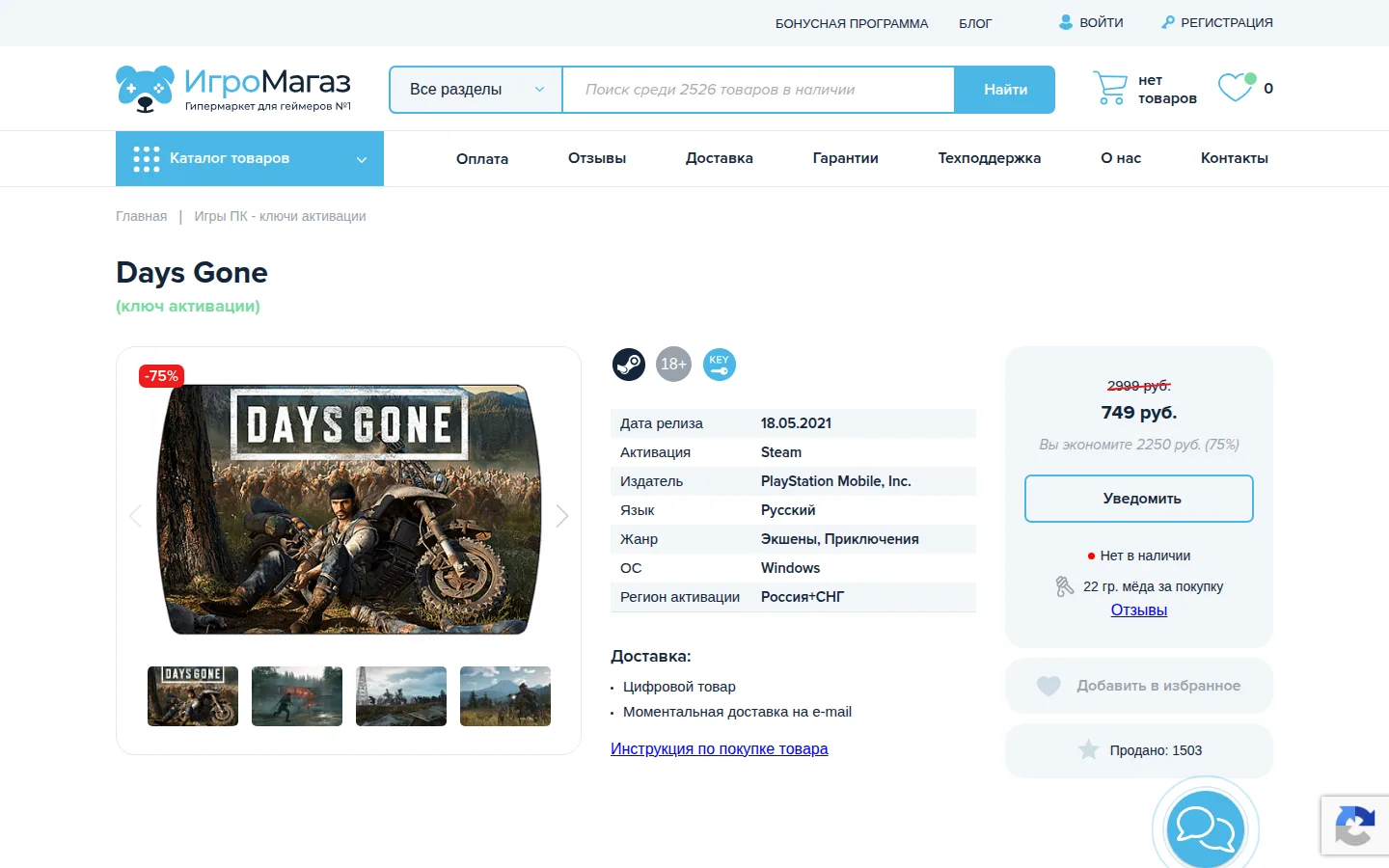
Task: Click the KEY activation badge icon
Action: (x=719, y=365)
